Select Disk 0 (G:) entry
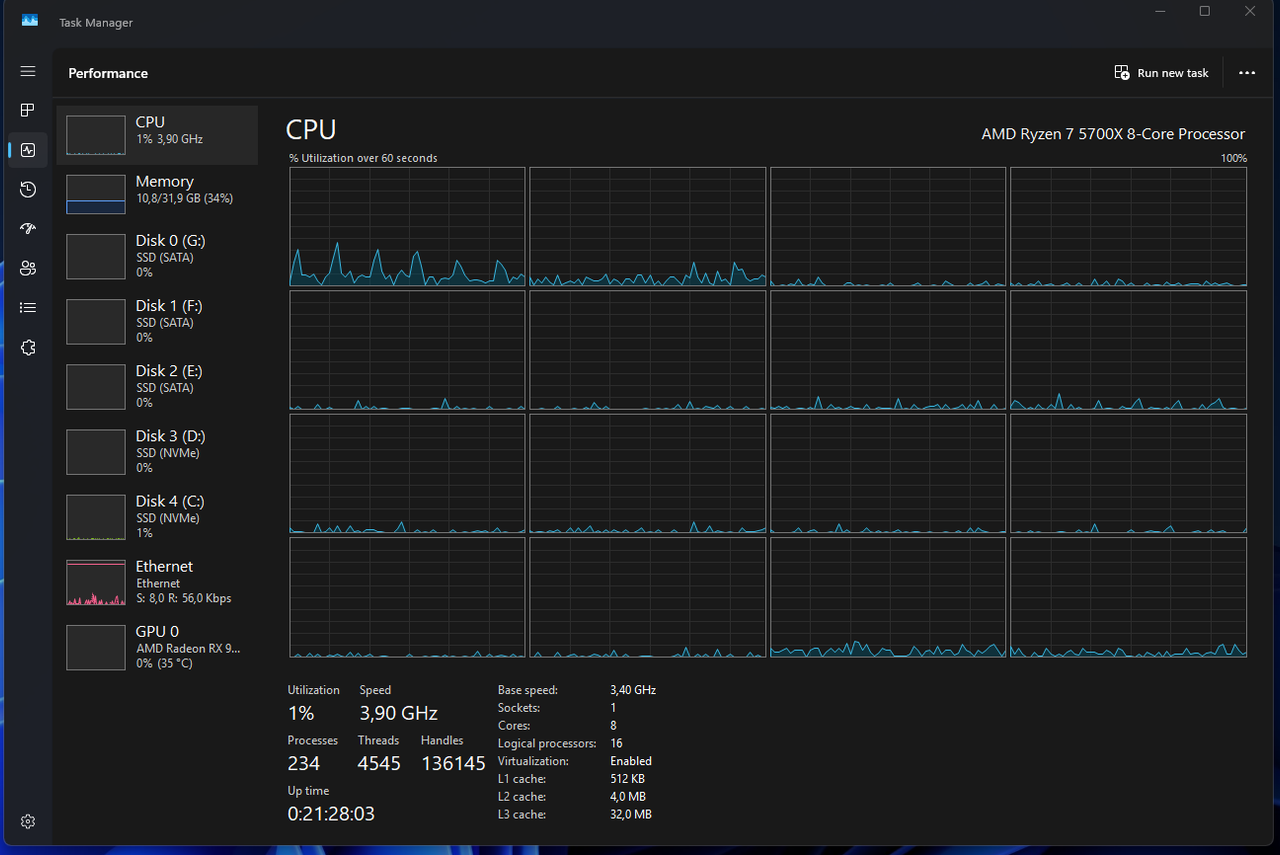 pos(157,256)
